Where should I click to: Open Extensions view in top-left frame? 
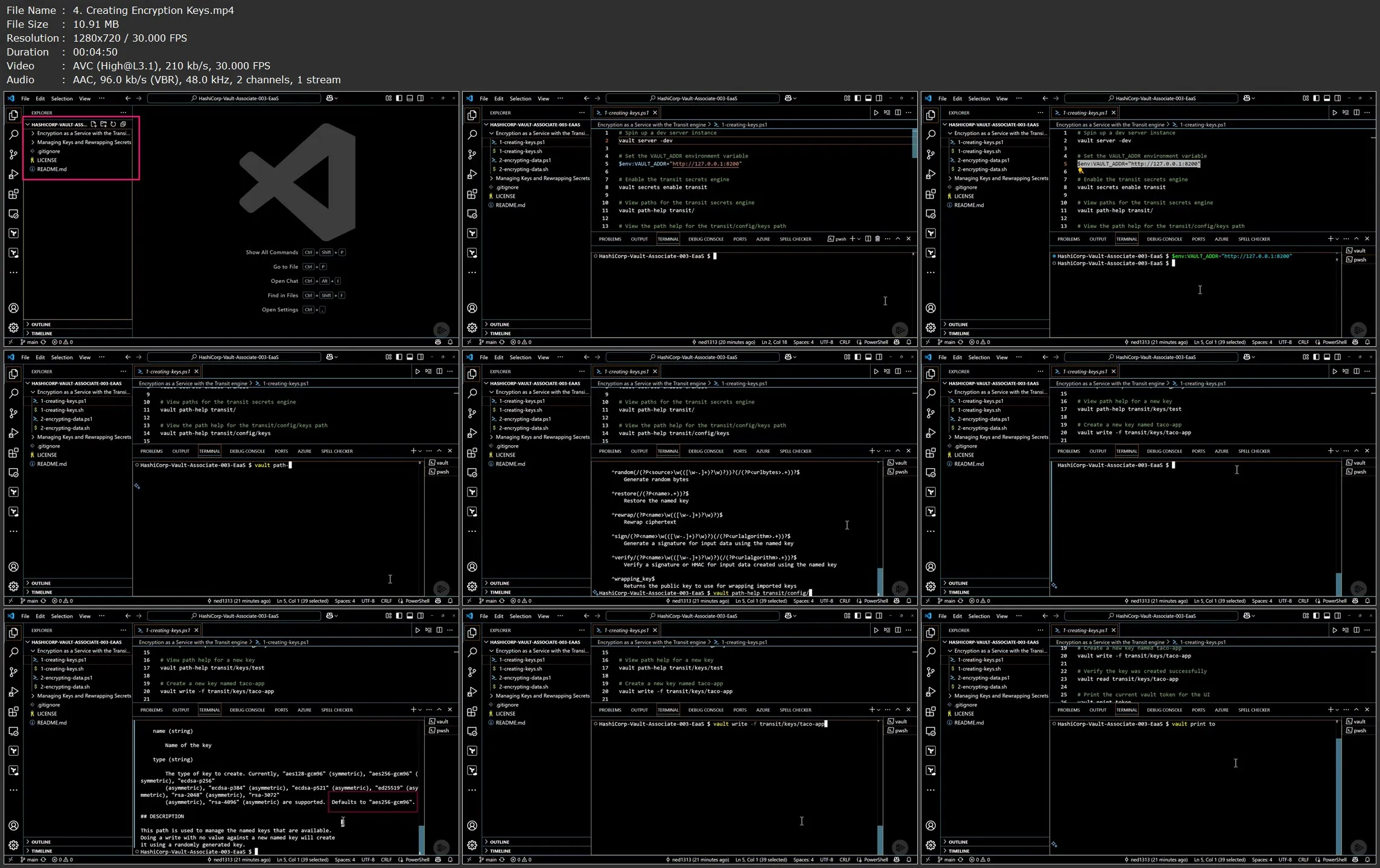point(13,194)
